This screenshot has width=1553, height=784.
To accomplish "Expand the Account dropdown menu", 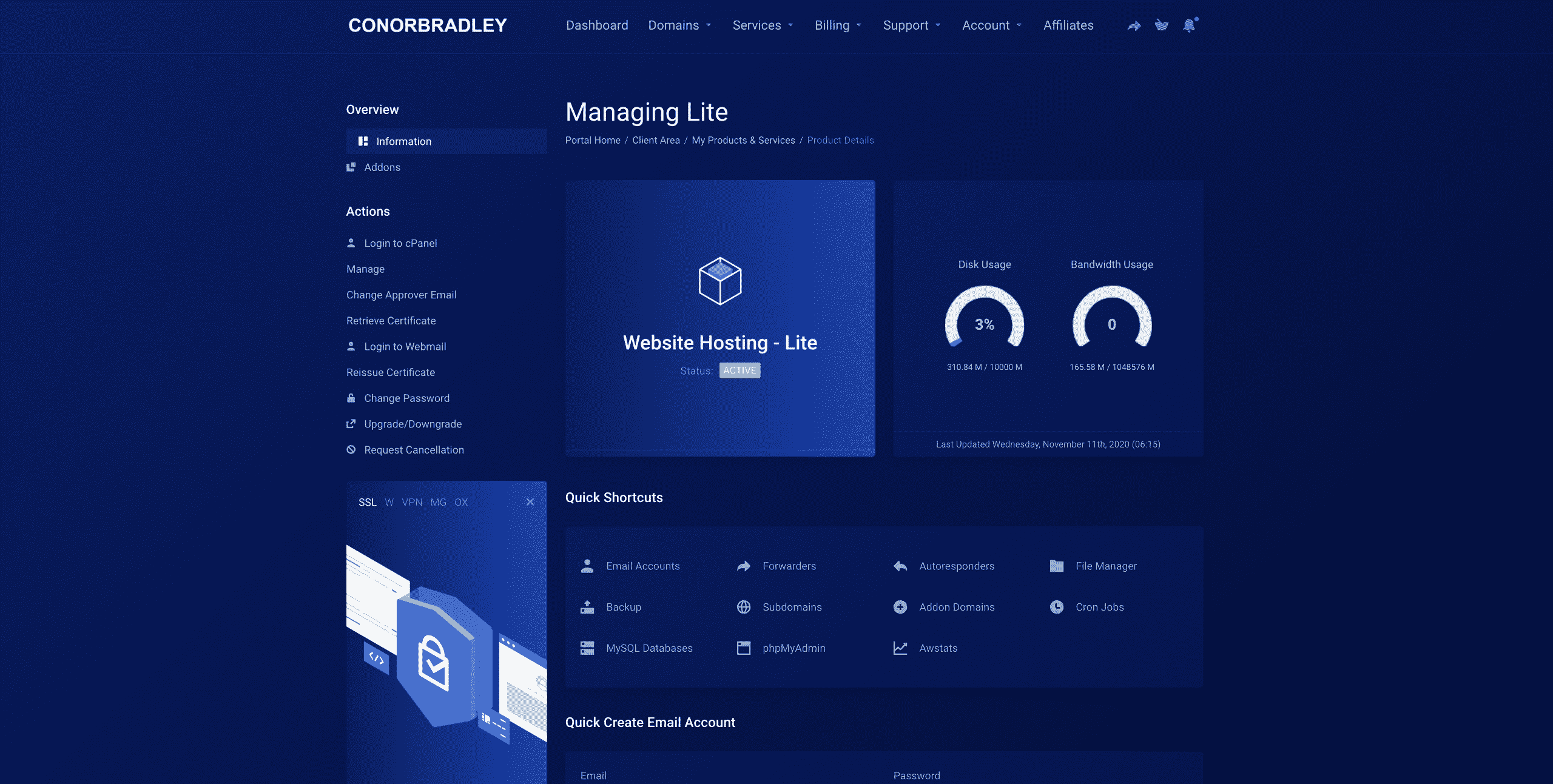I will point(992,25).
